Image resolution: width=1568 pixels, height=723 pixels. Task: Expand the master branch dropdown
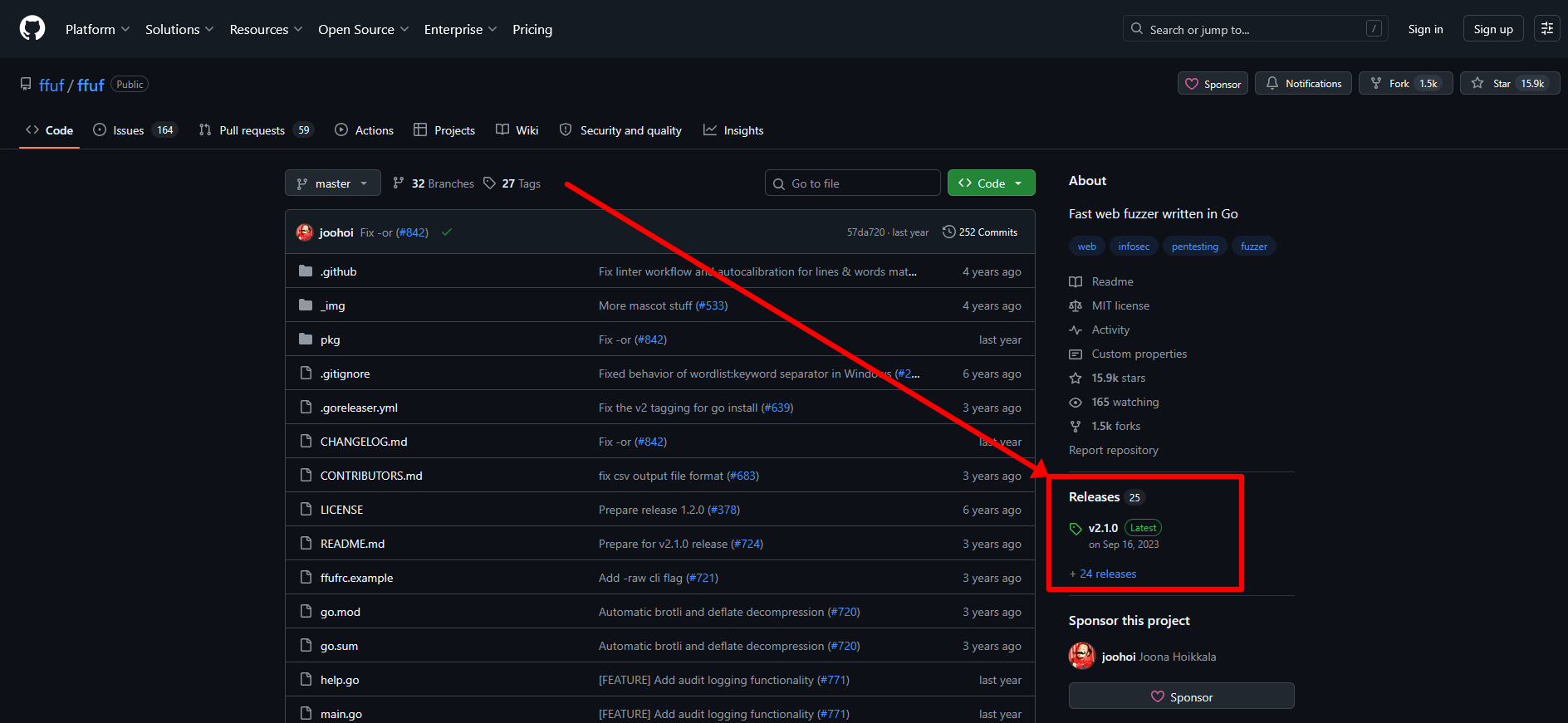[x=332, y=183]
